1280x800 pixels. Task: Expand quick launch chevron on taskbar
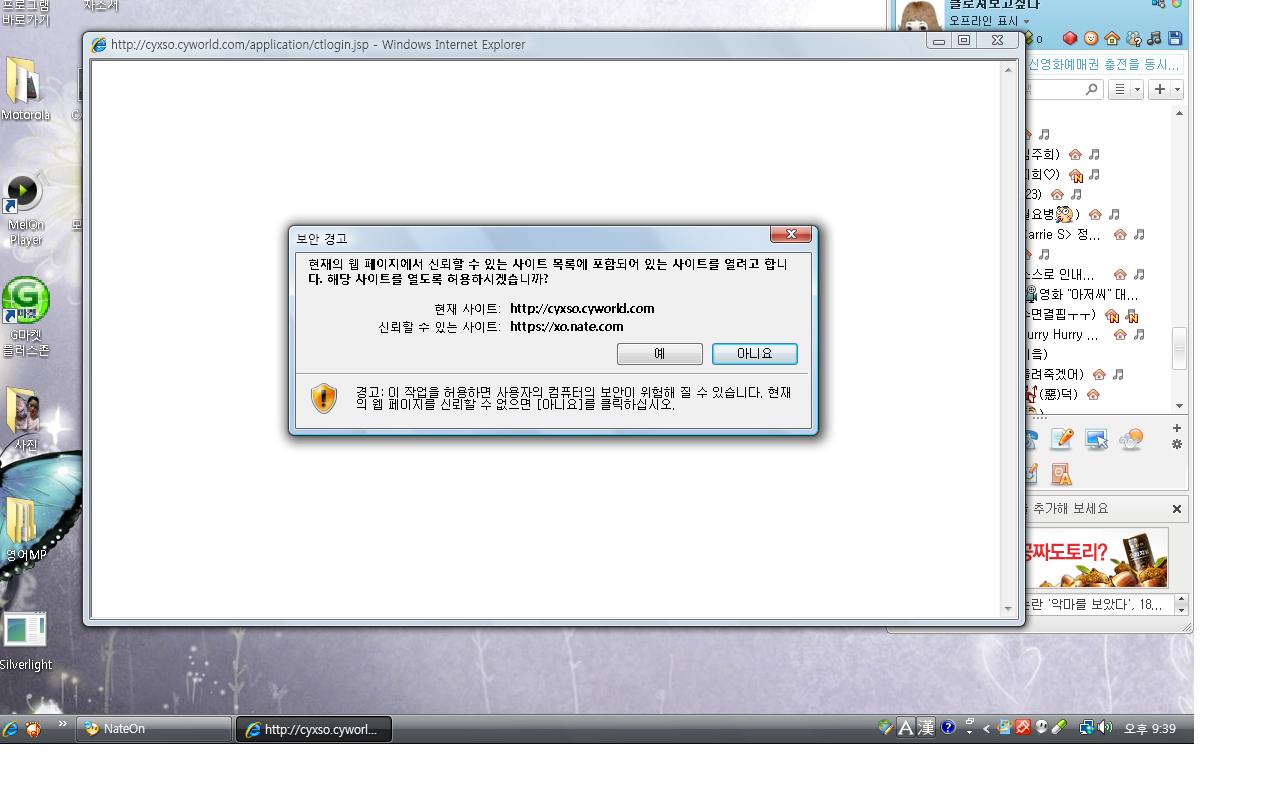pyautogui.click(x=63, y=724)
